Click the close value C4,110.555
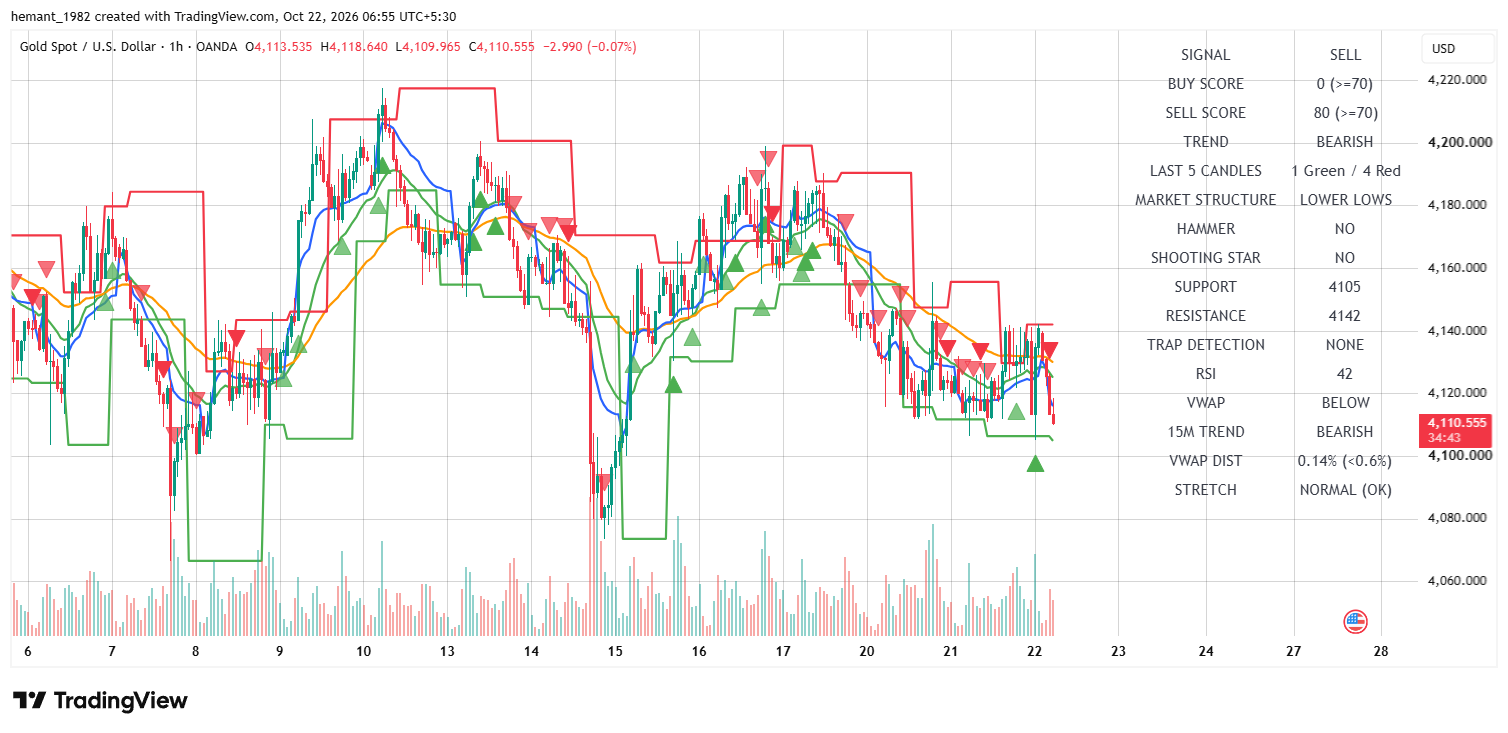1508x733 pixels. point(501,47)
